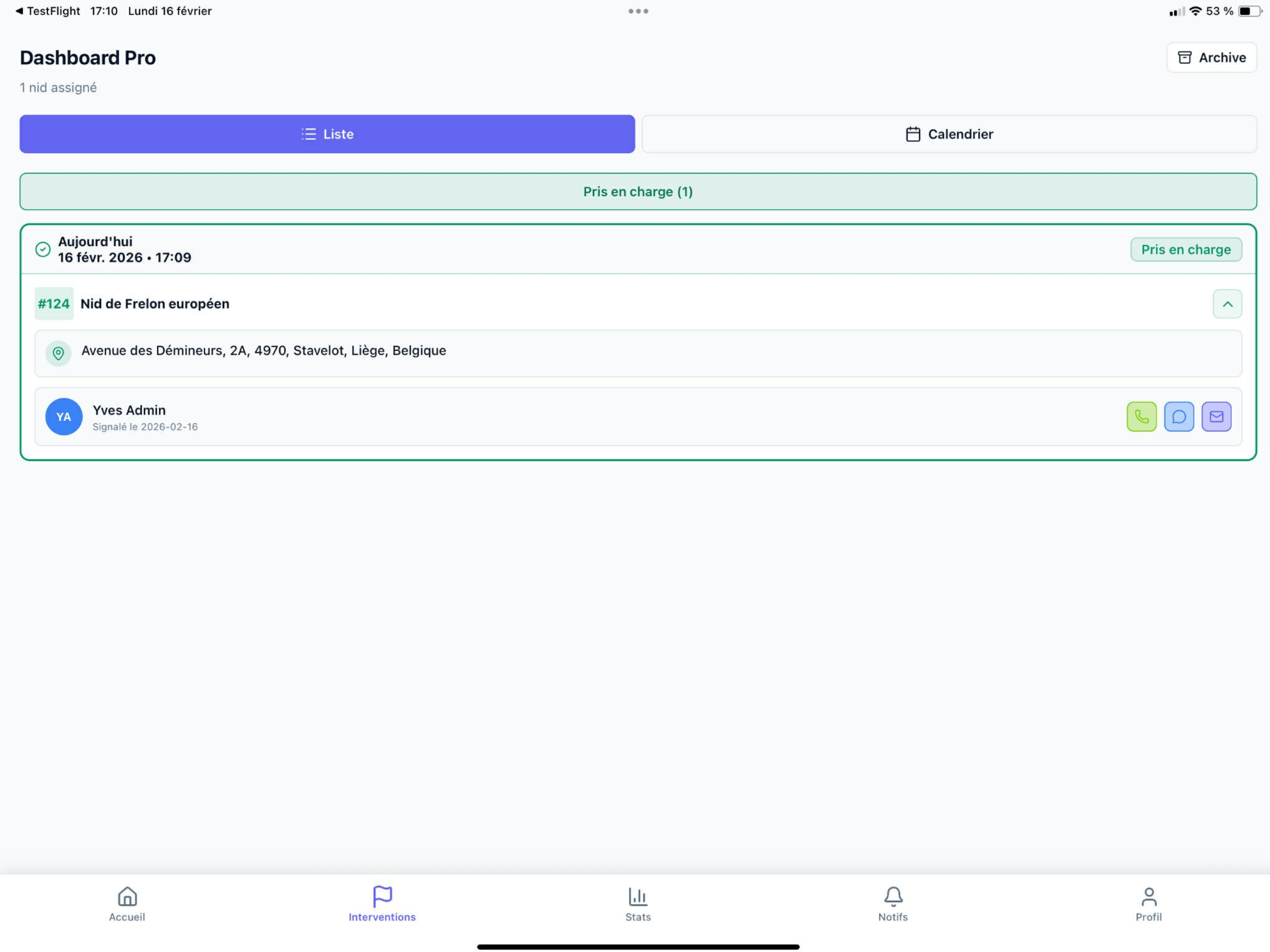Tap the YA avatar circle
Screen dimensions: 1270x952
64,416
